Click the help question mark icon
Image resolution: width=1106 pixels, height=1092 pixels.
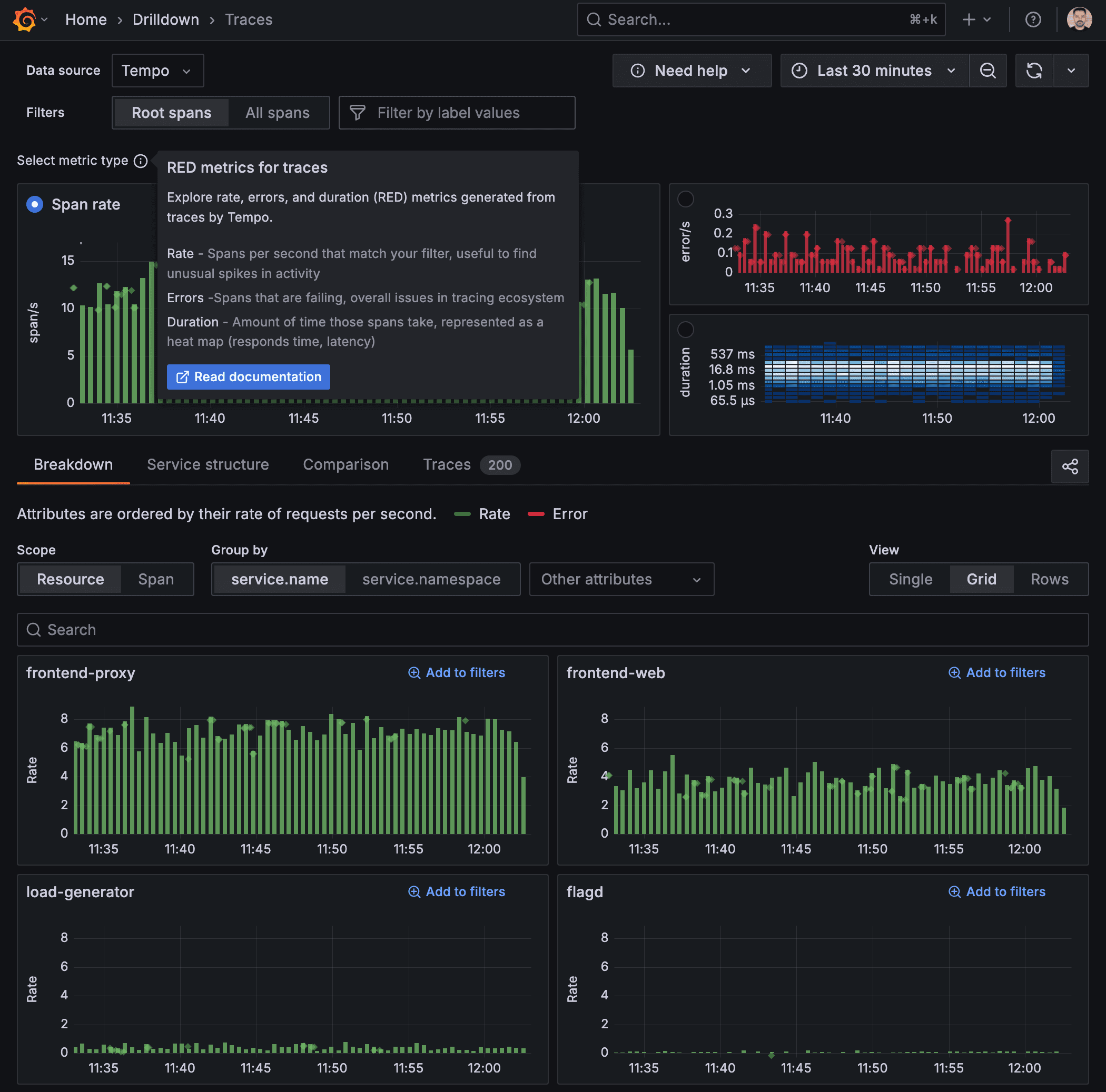click(1033, 19)
